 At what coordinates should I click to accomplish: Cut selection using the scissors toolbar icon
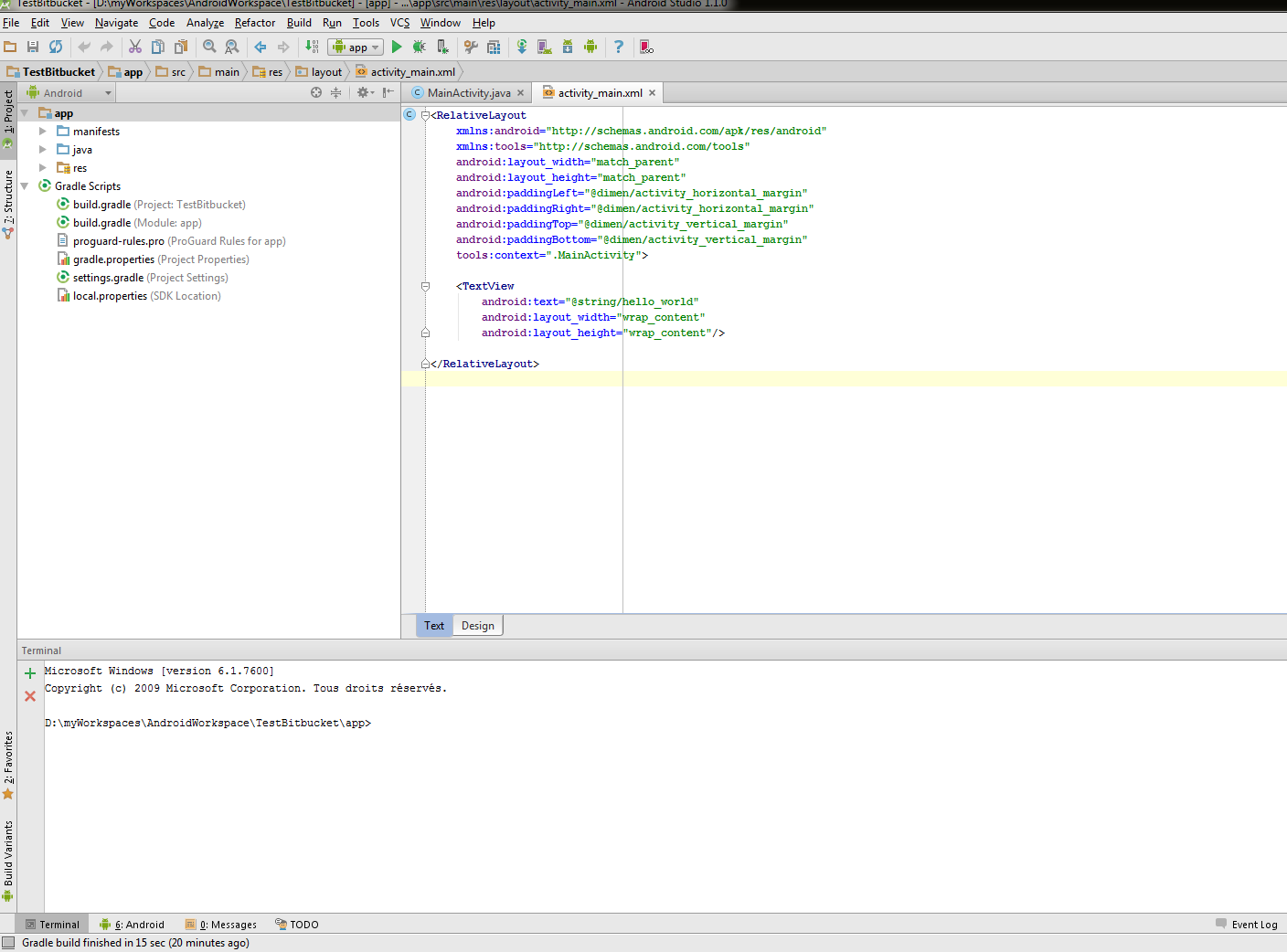135,47
